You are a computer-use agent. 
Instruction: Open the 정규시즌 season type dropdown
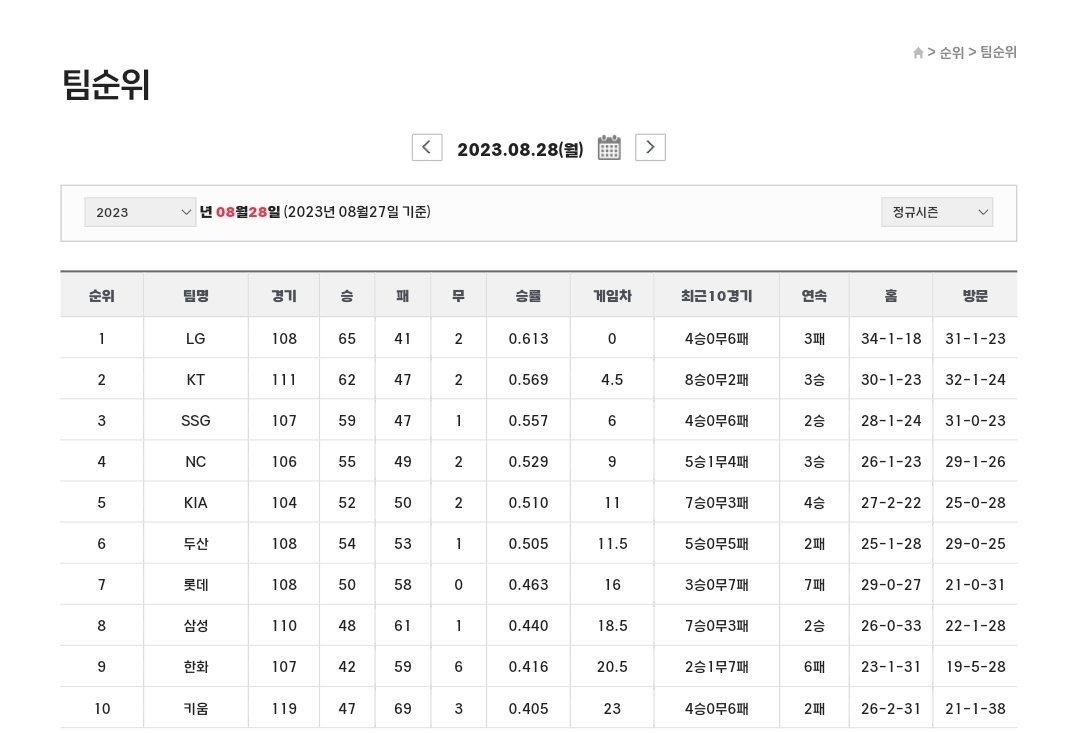[936, 212]
